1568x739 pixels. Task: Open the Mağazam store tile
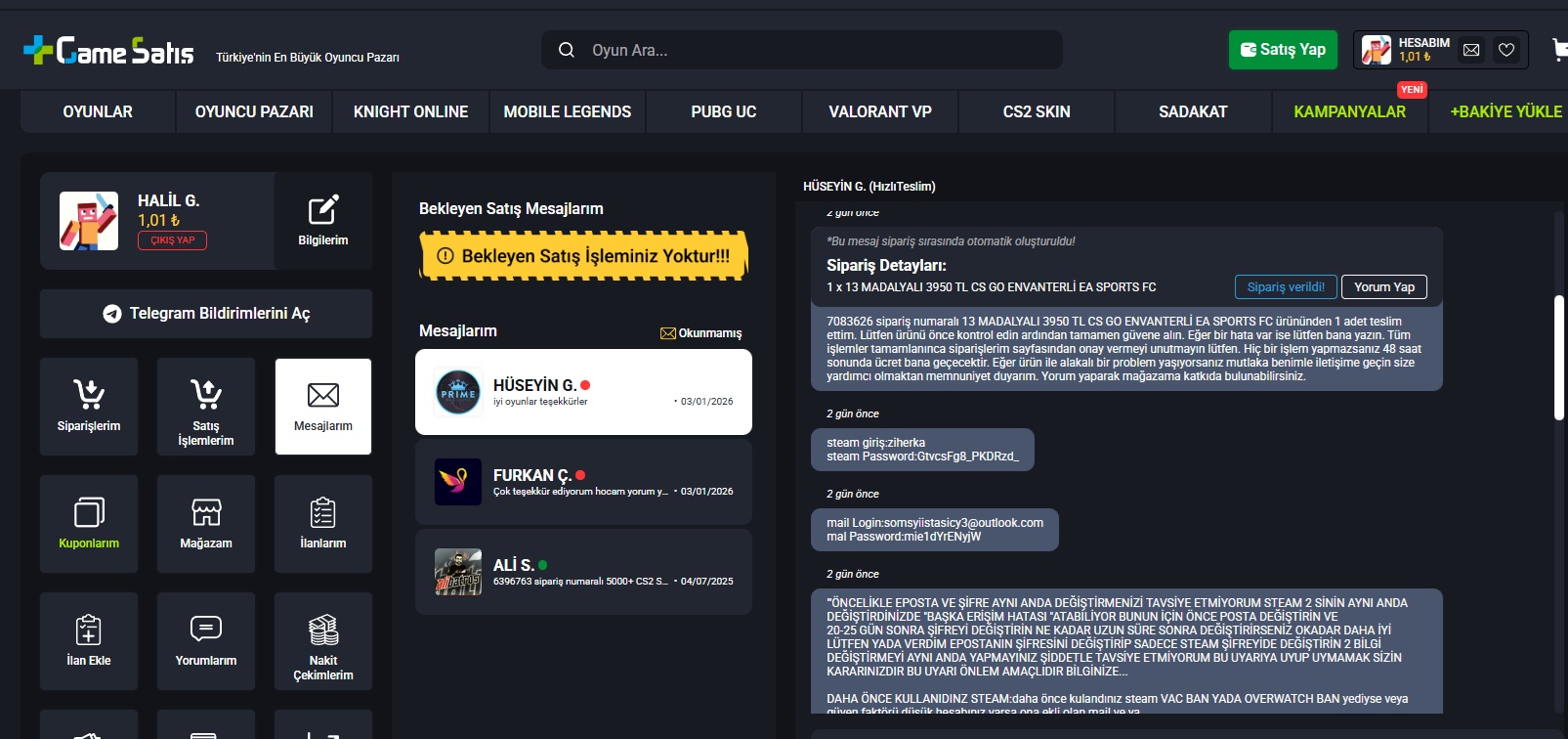(x=206, y=524)
